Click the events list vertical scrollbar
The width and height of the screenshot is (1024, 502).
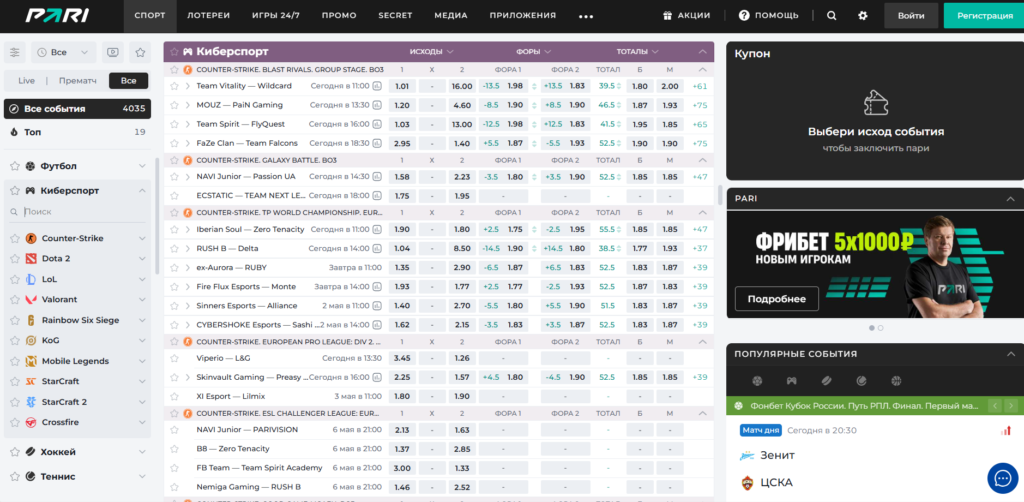[x=720, y=195]
